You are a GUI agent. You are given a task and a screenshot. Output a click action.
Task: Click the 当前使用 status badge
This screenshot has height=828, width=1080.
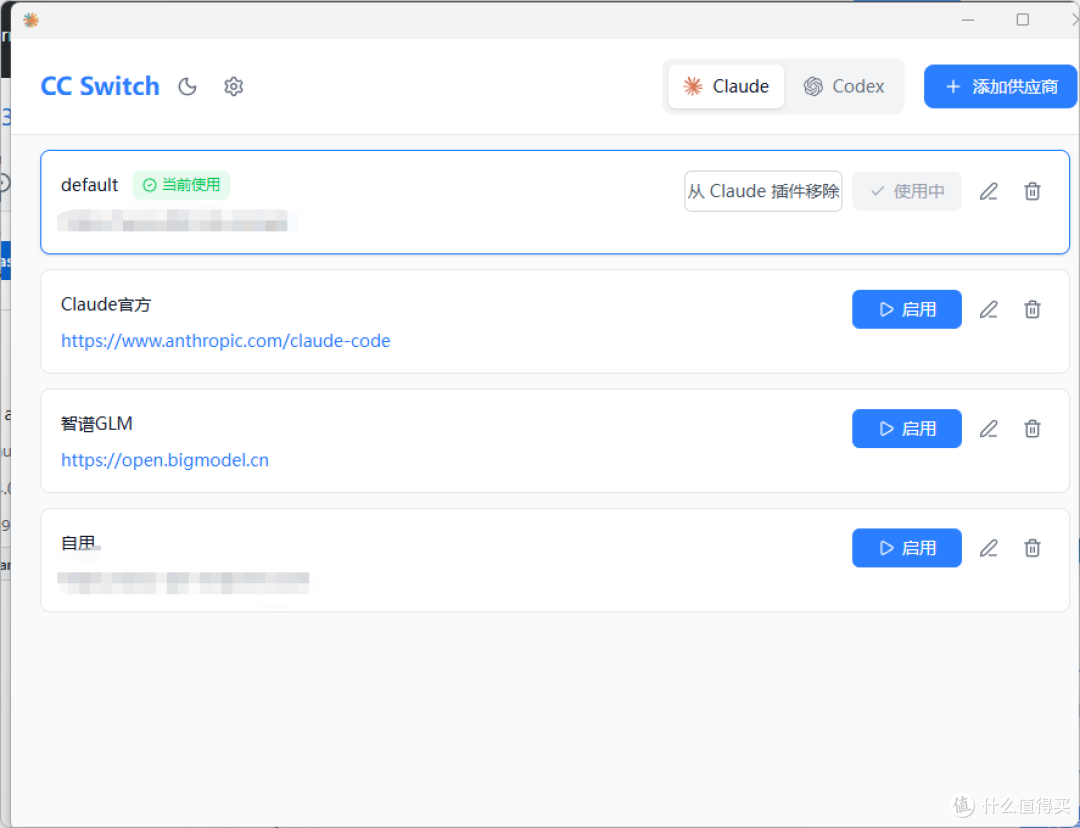click(x=181, y=185)
